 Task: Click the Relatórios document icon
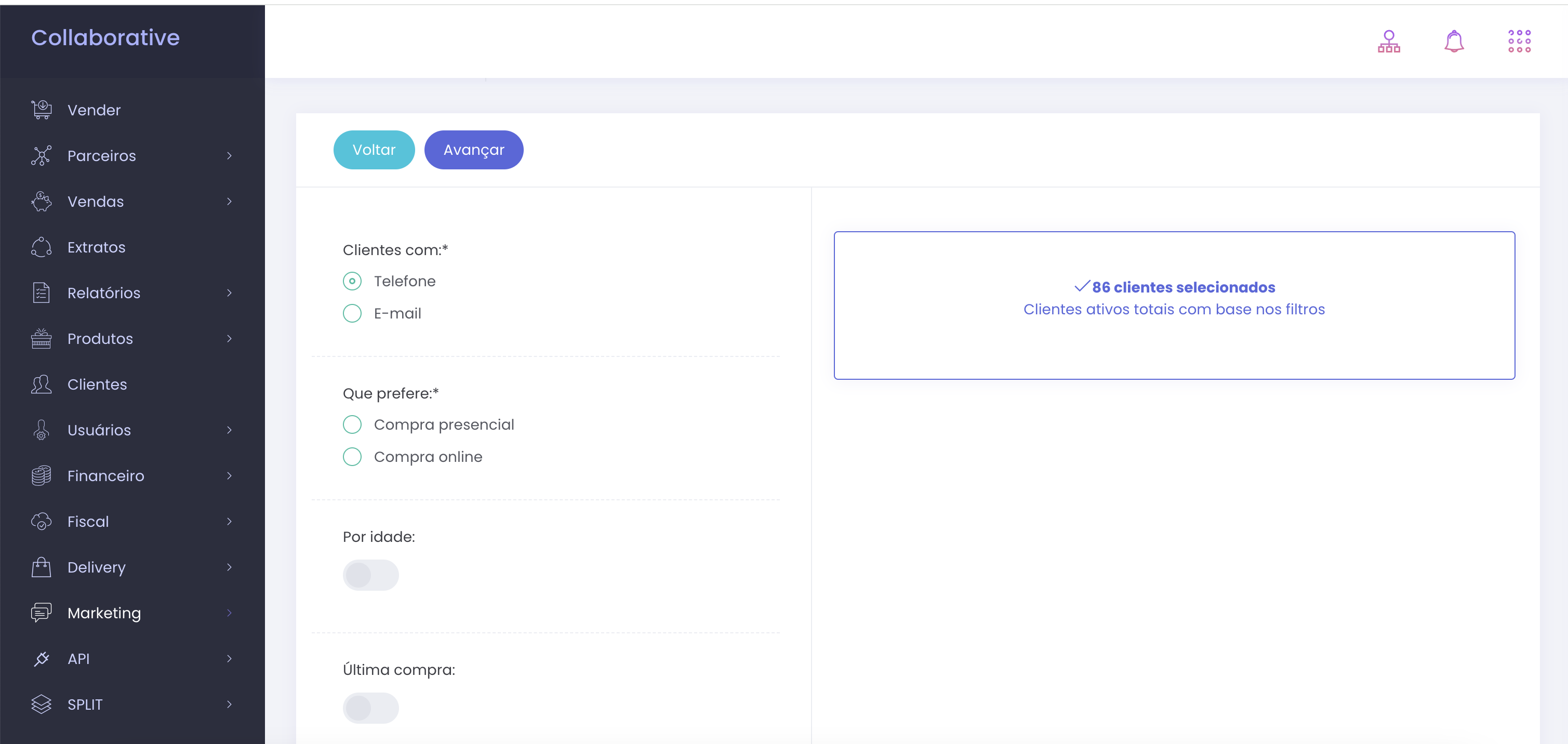point(42,293)
